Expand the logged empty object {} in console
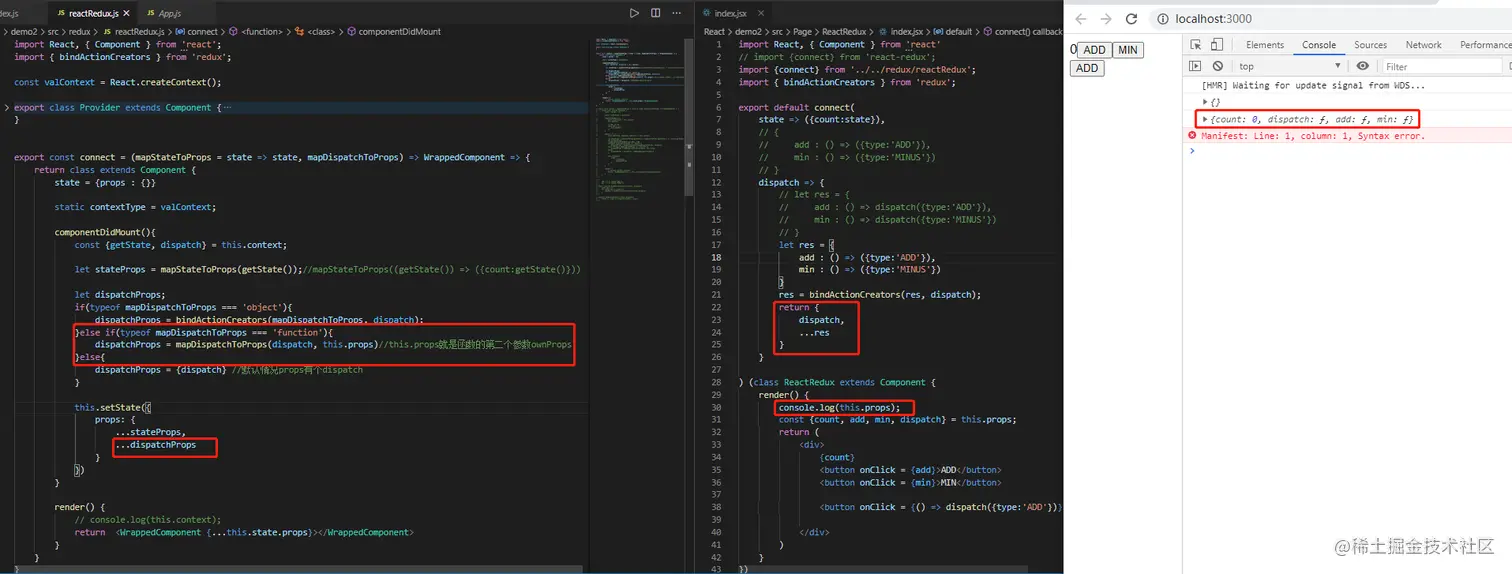This screenshot has width=1512, height=574. (1205, 102)
